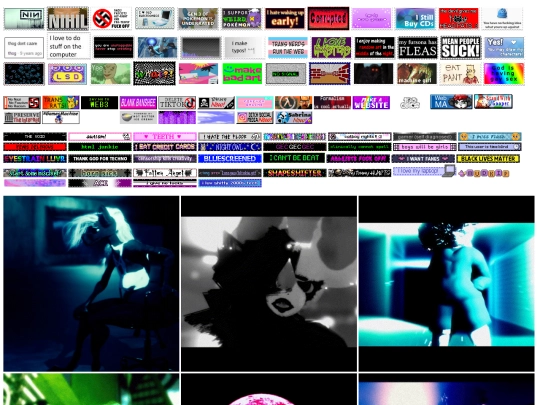
Task: Click the 'I can't be beat' blinkie
Action: coord(295,158)
